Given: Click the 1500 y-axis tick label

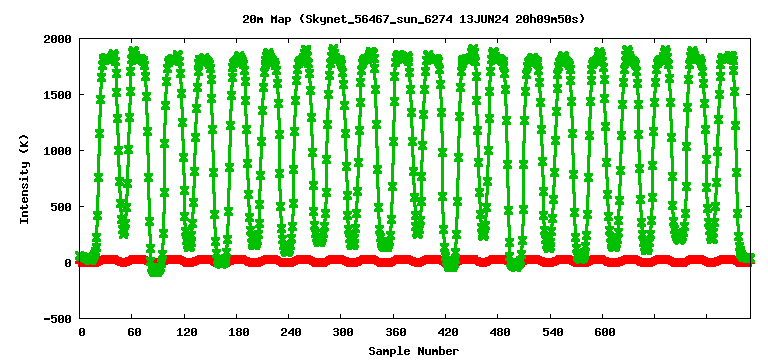Looking at the screenshot, I should point(58,95).
